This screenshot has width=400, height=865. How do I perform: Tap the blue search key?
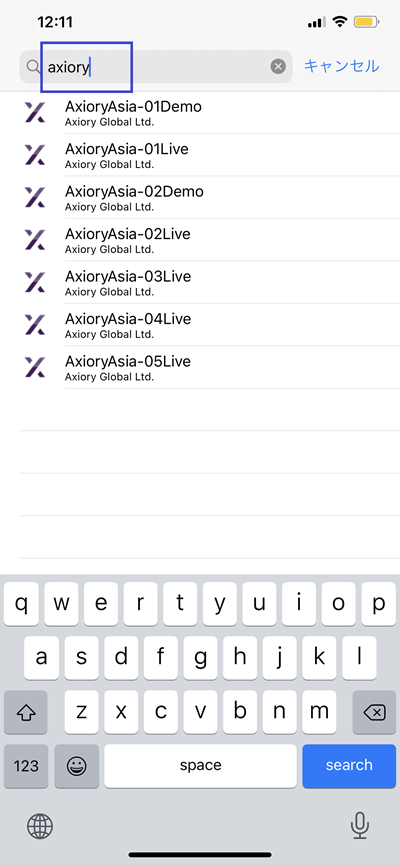349,766
